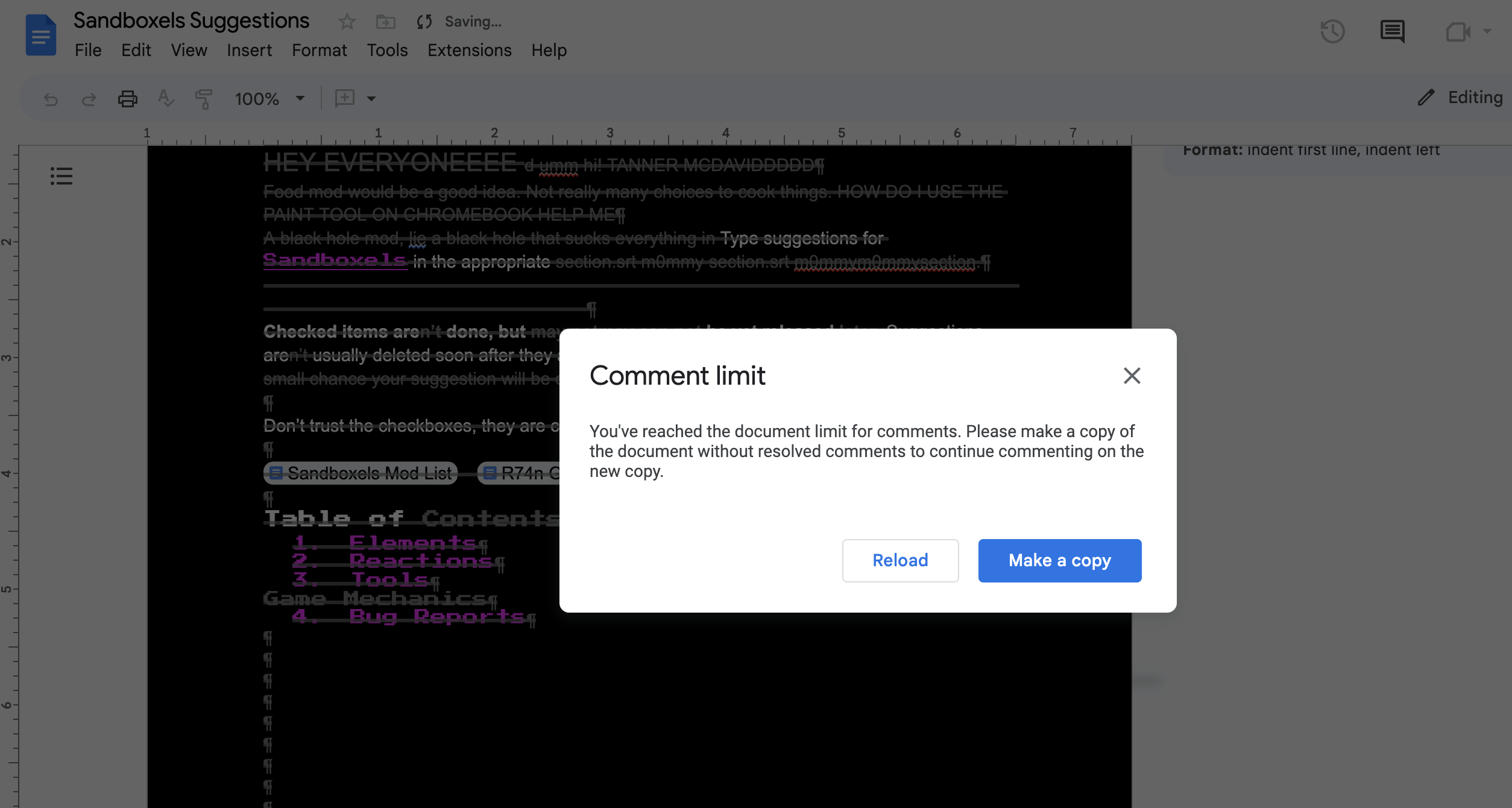Open the comment history panel

[x=1393, y=31]
